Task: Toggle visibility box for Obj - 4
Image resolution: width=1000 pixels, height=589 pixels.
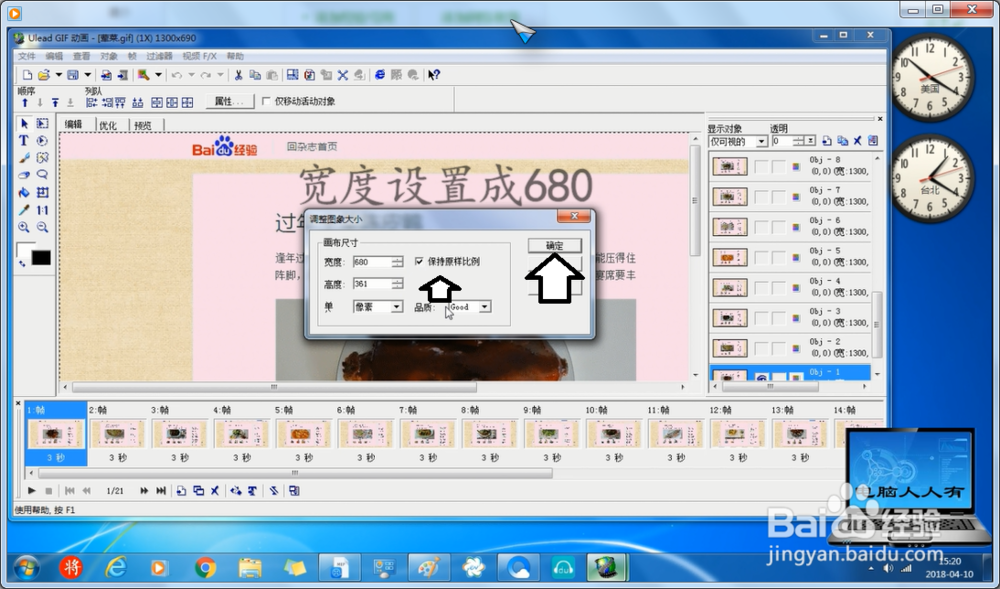Action: [x=761, y=288]
